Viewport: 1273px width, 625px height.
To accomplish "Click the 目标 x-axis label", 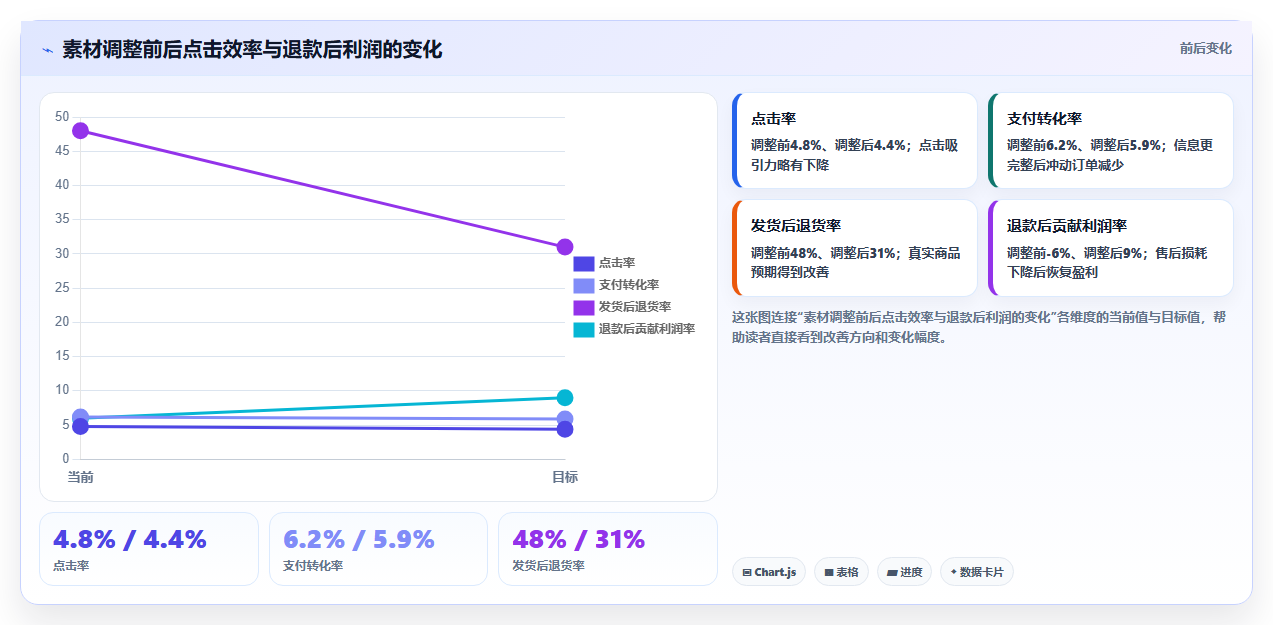I will tap(565, 477).
